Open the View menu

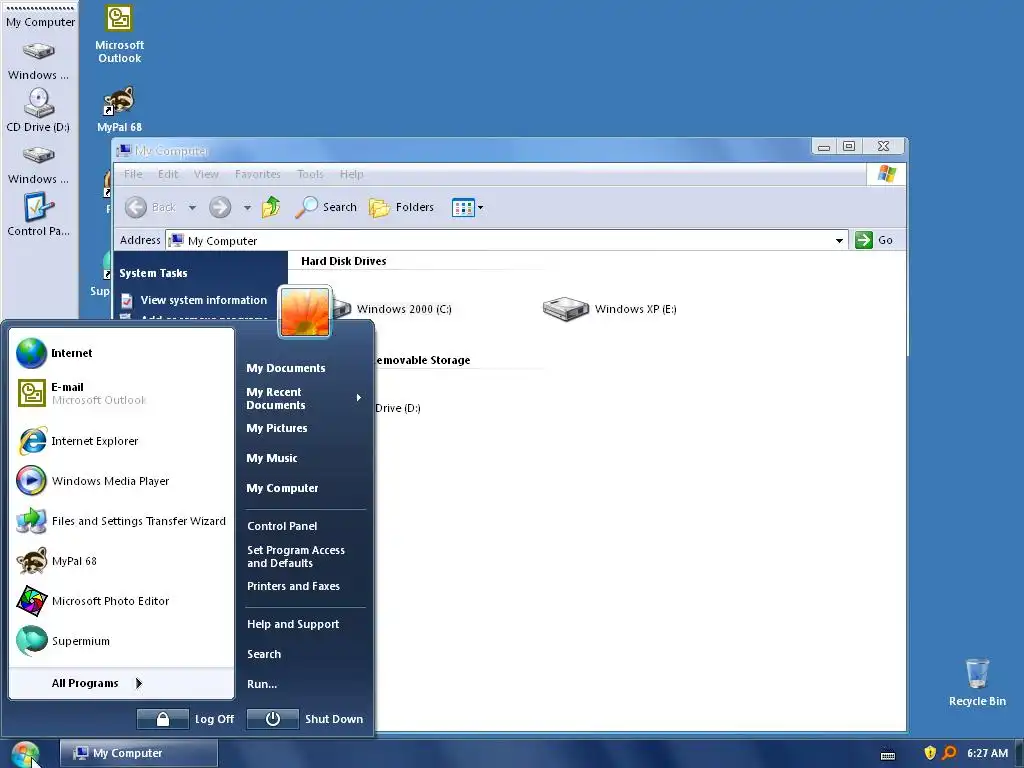[206, 174]
